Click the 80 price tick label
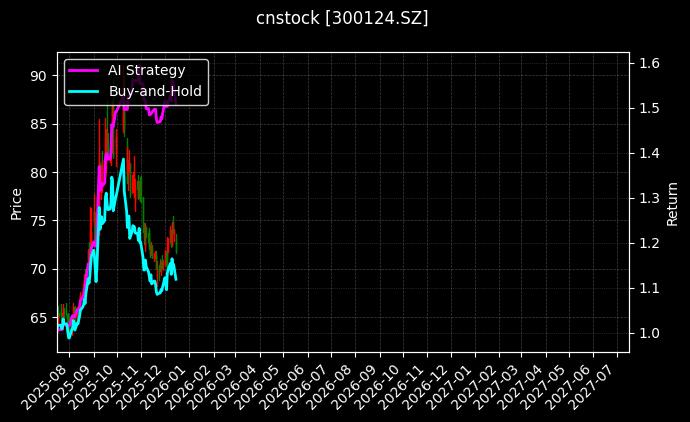The width and height of the screenshot is (690, 422). 38,173
